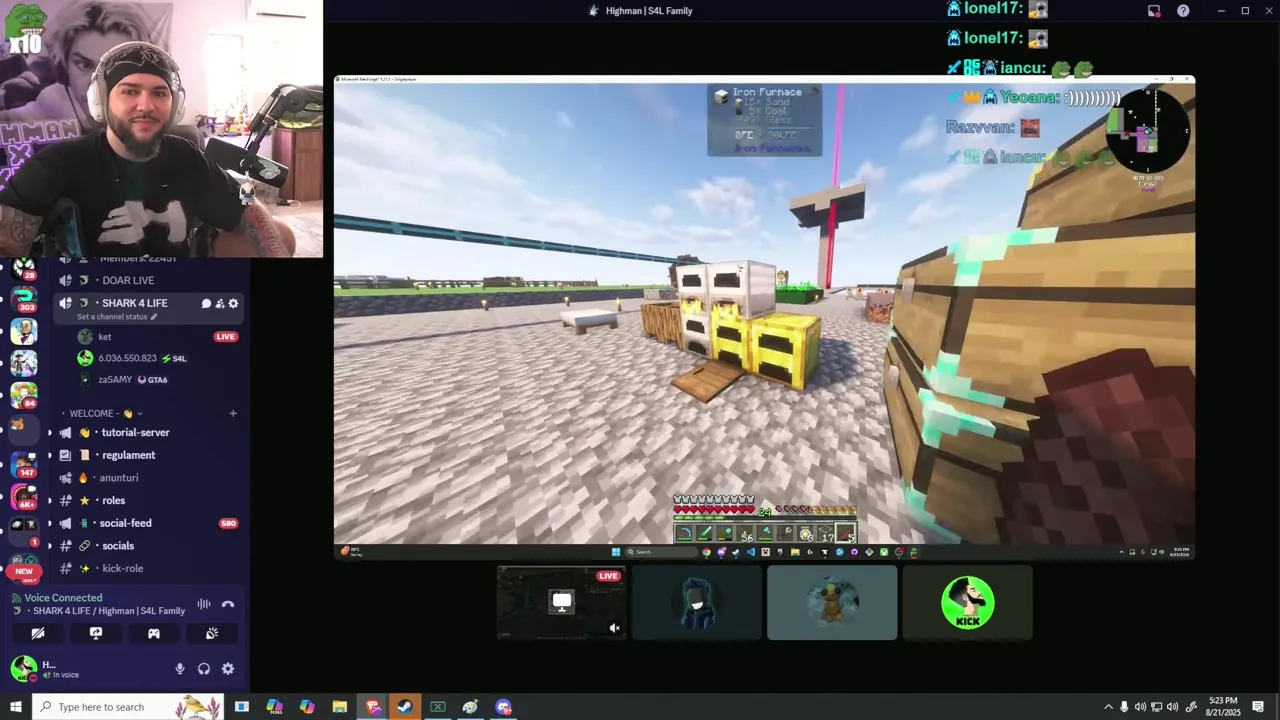Open clock showing 5:23 PM

1222,707
